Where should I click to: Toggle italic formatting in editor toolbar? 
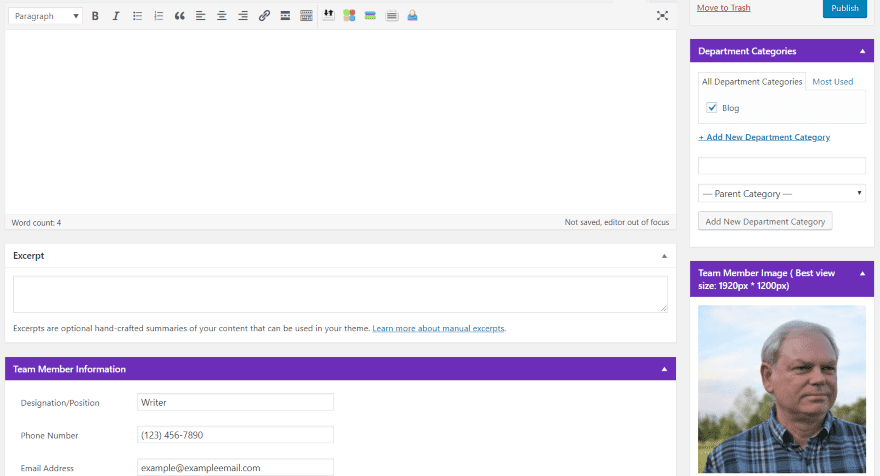coord(116,16)
